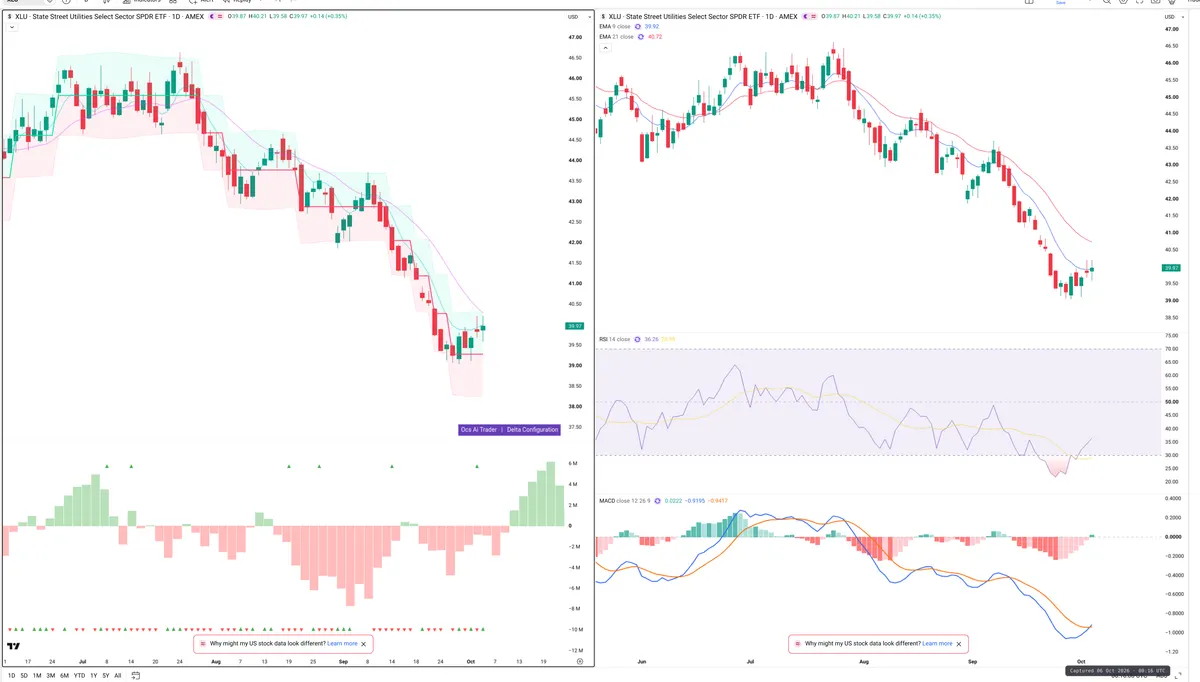Select the 3M time range
1200x682 pixels.
[51, 676]
